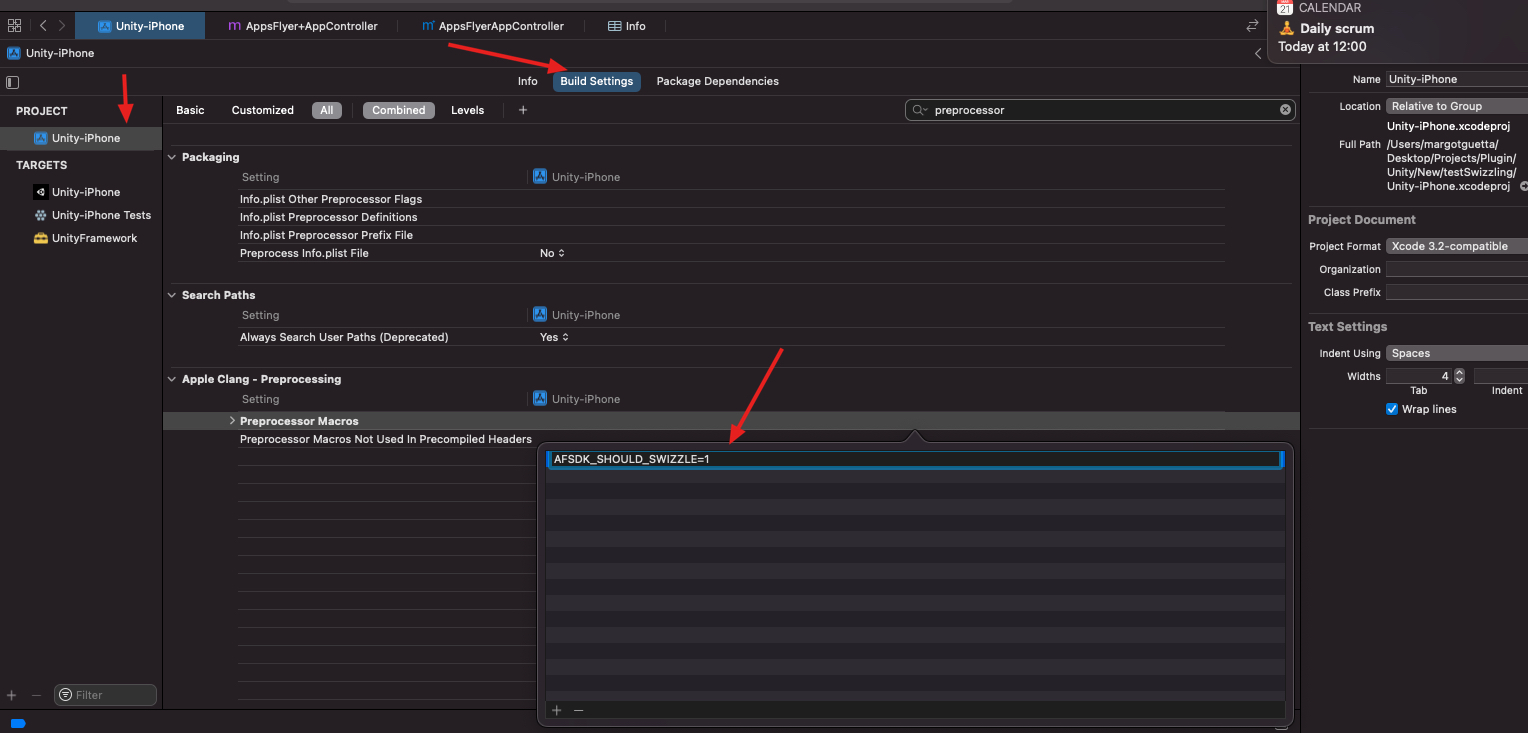Switch to AppsFlyer+AppController tab

(303, 26)
